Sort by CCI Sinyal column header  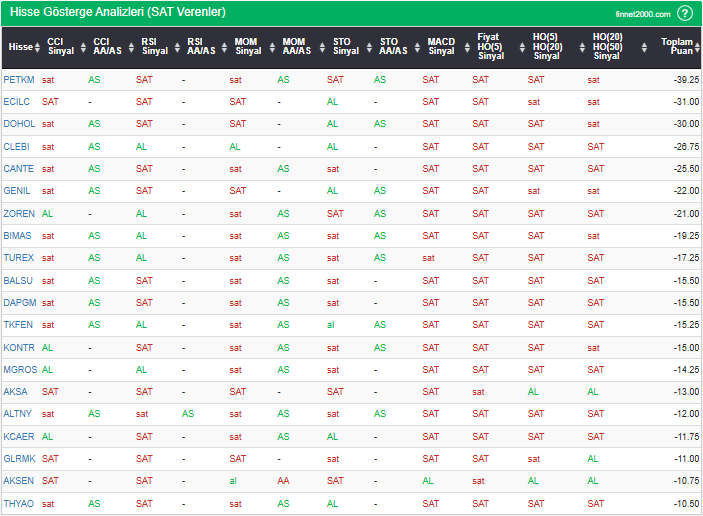coord(61,46)
